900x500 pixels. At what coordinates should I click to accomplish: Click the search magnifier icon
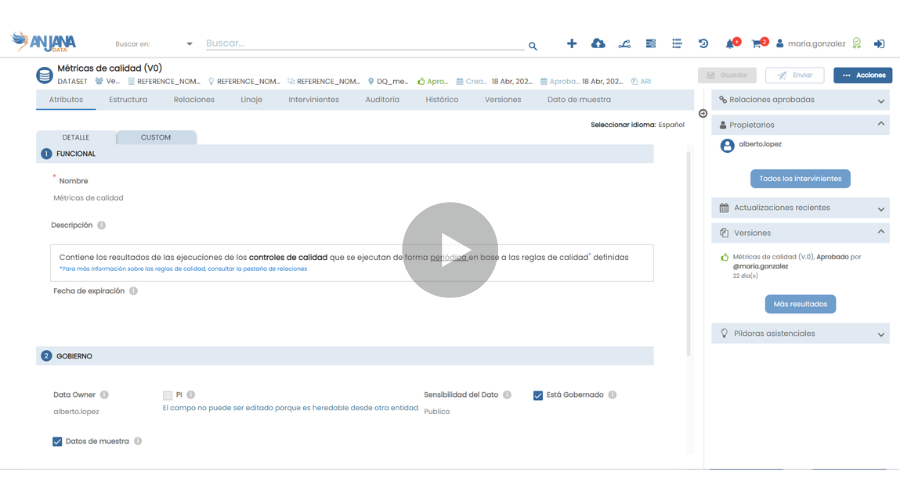point(533,46)
